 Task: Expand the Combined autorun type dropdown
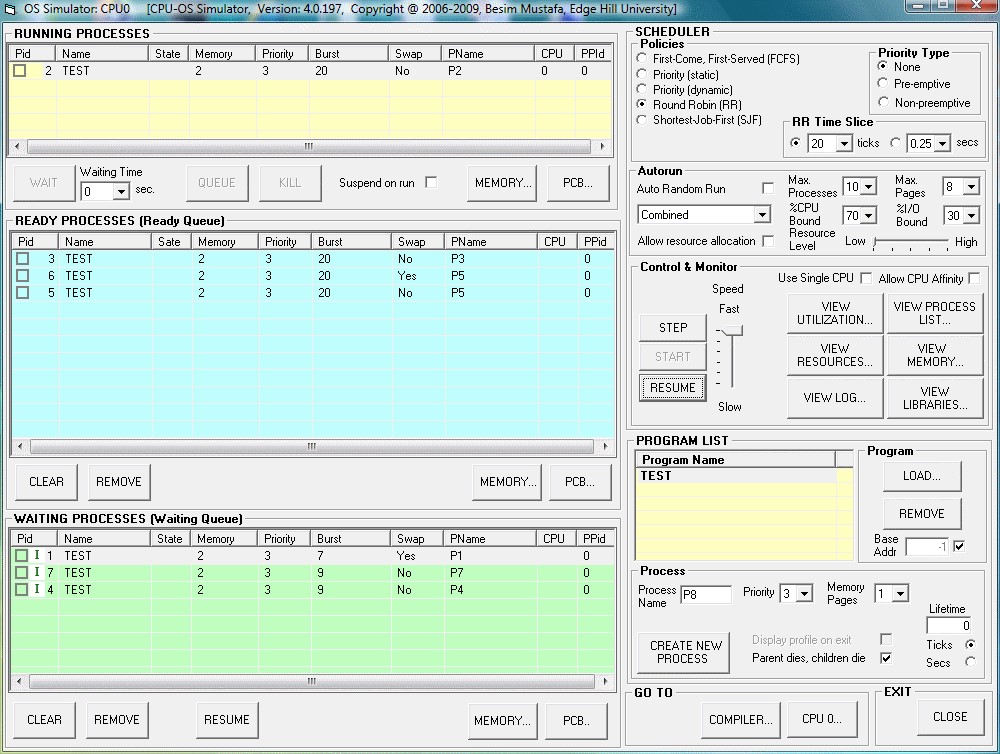pyautogui.click(x=762, y=215)
